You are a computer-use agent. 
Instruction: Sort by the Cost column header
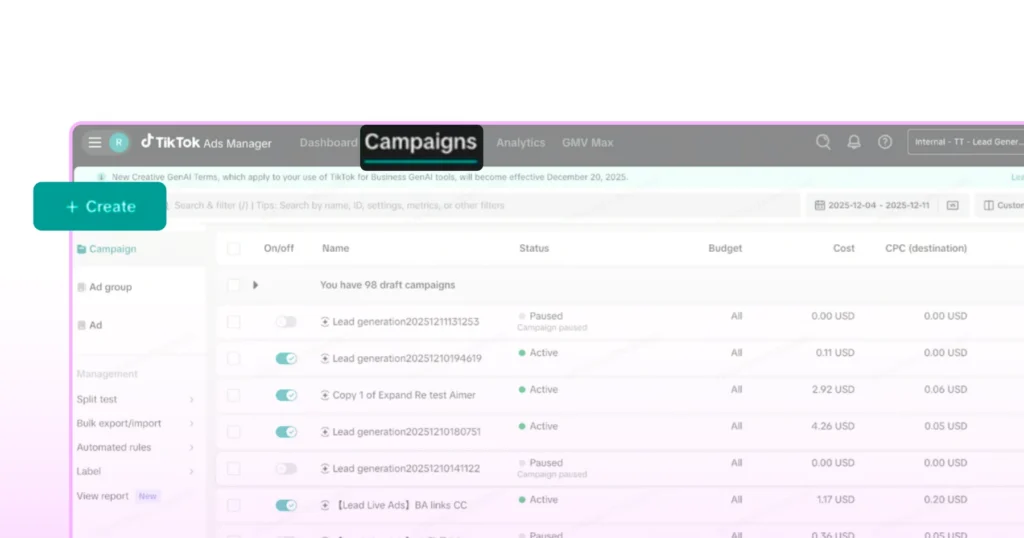pyautogui.click(x=844, y=248)
